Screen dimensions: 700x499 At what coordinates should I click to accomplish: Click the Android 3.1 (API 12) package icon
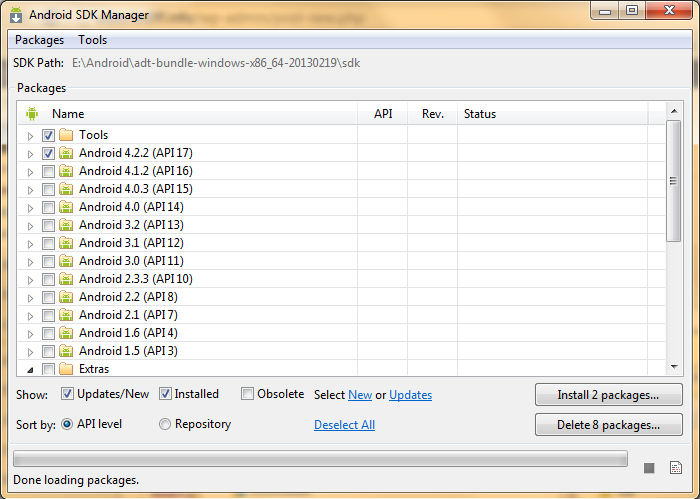pos(66,243)
